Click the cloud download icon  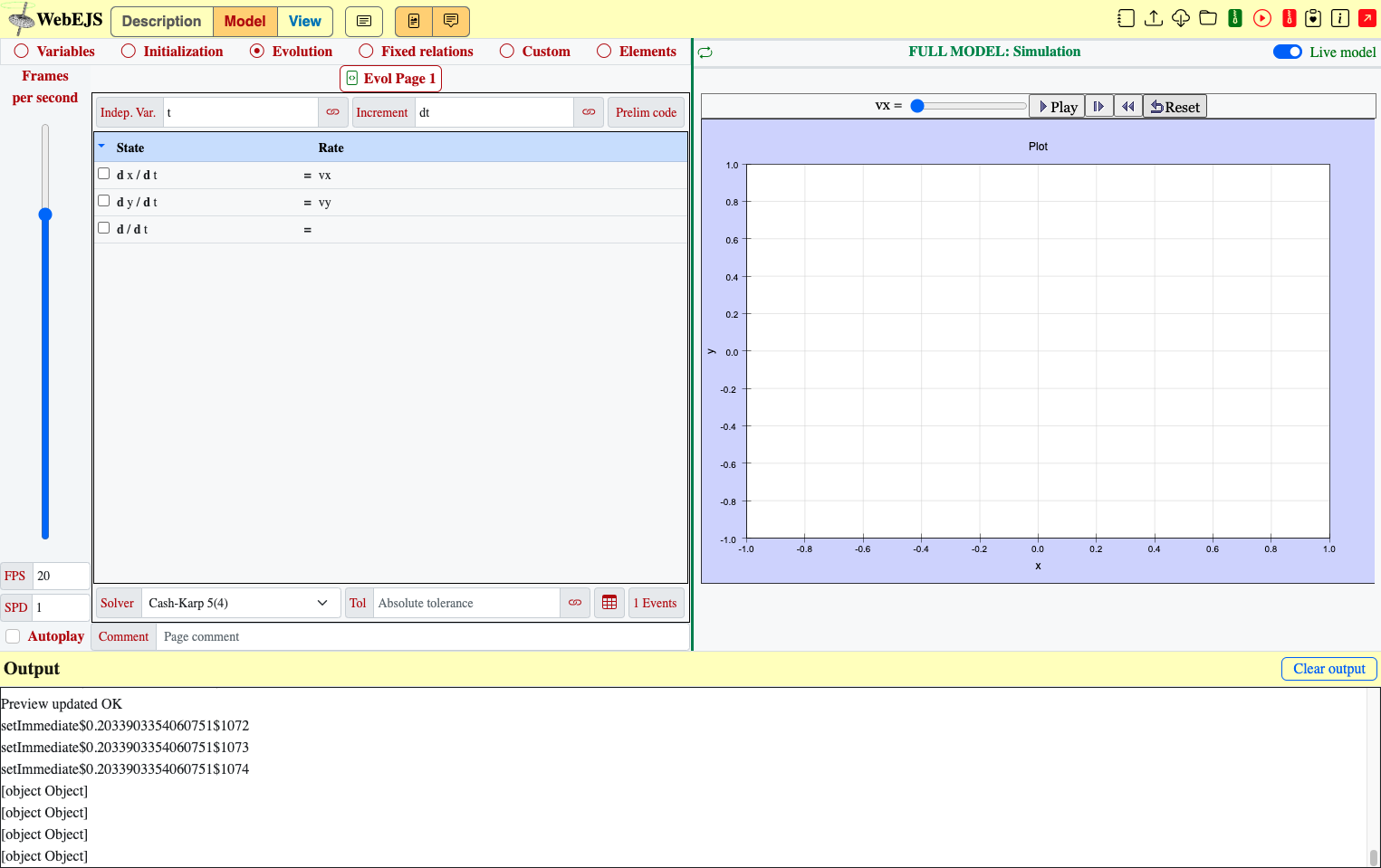click(x=1181, y=18)
